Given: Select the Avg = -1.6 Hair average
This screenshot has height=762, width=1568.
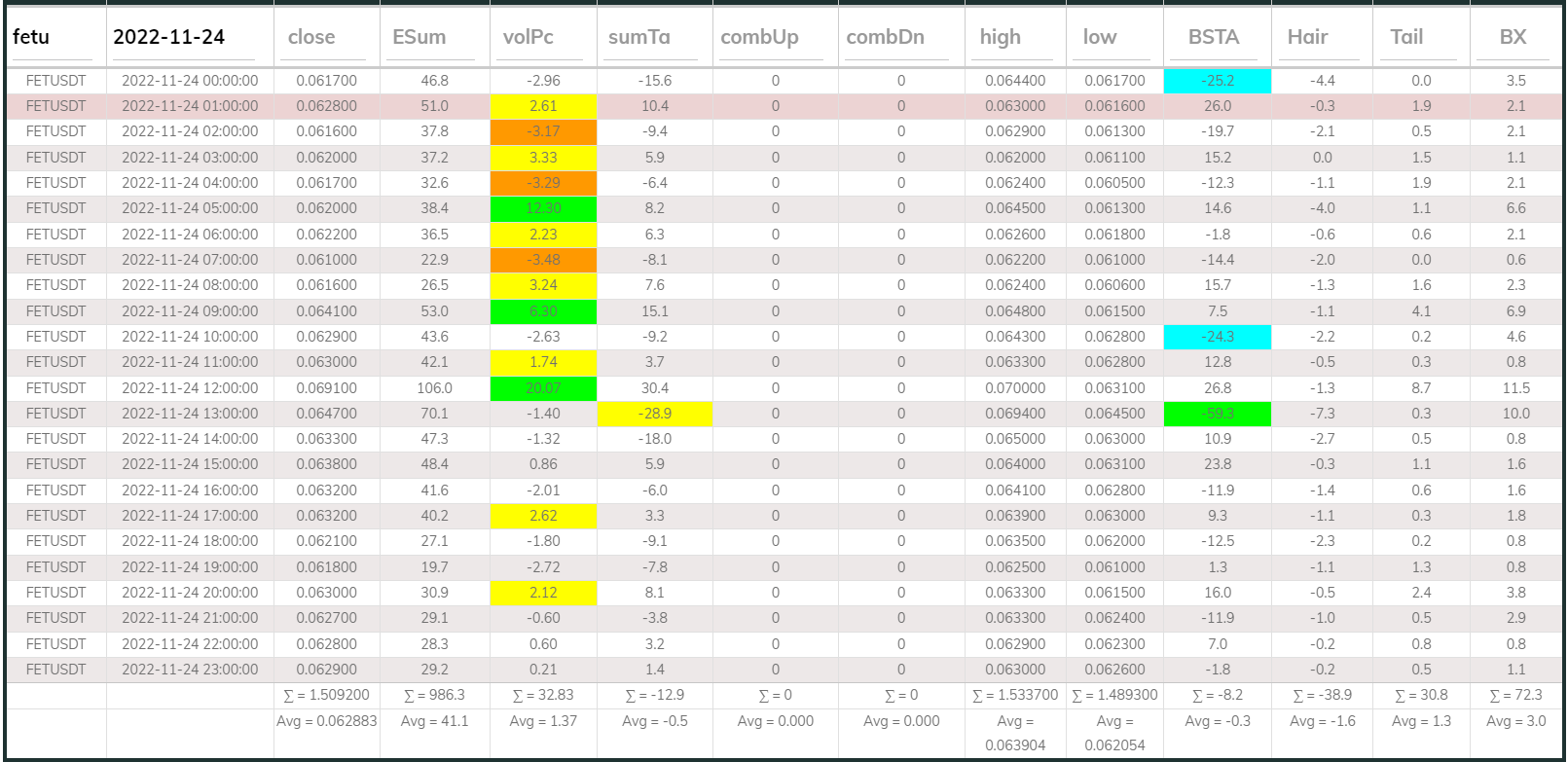Looking at the screenshot, I should (x=1322, y=721).
